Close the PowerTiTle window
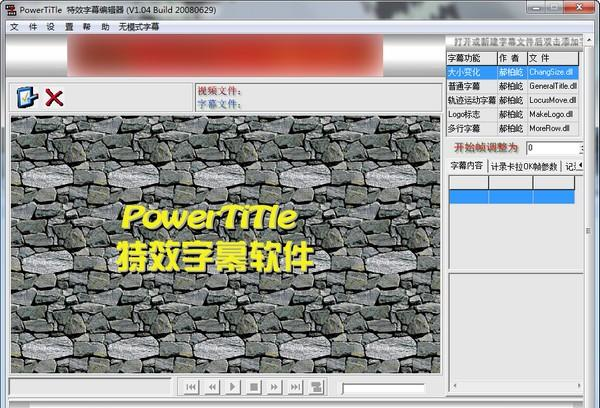600x408 pixels. pyautogui.click(x=579, y=7)
